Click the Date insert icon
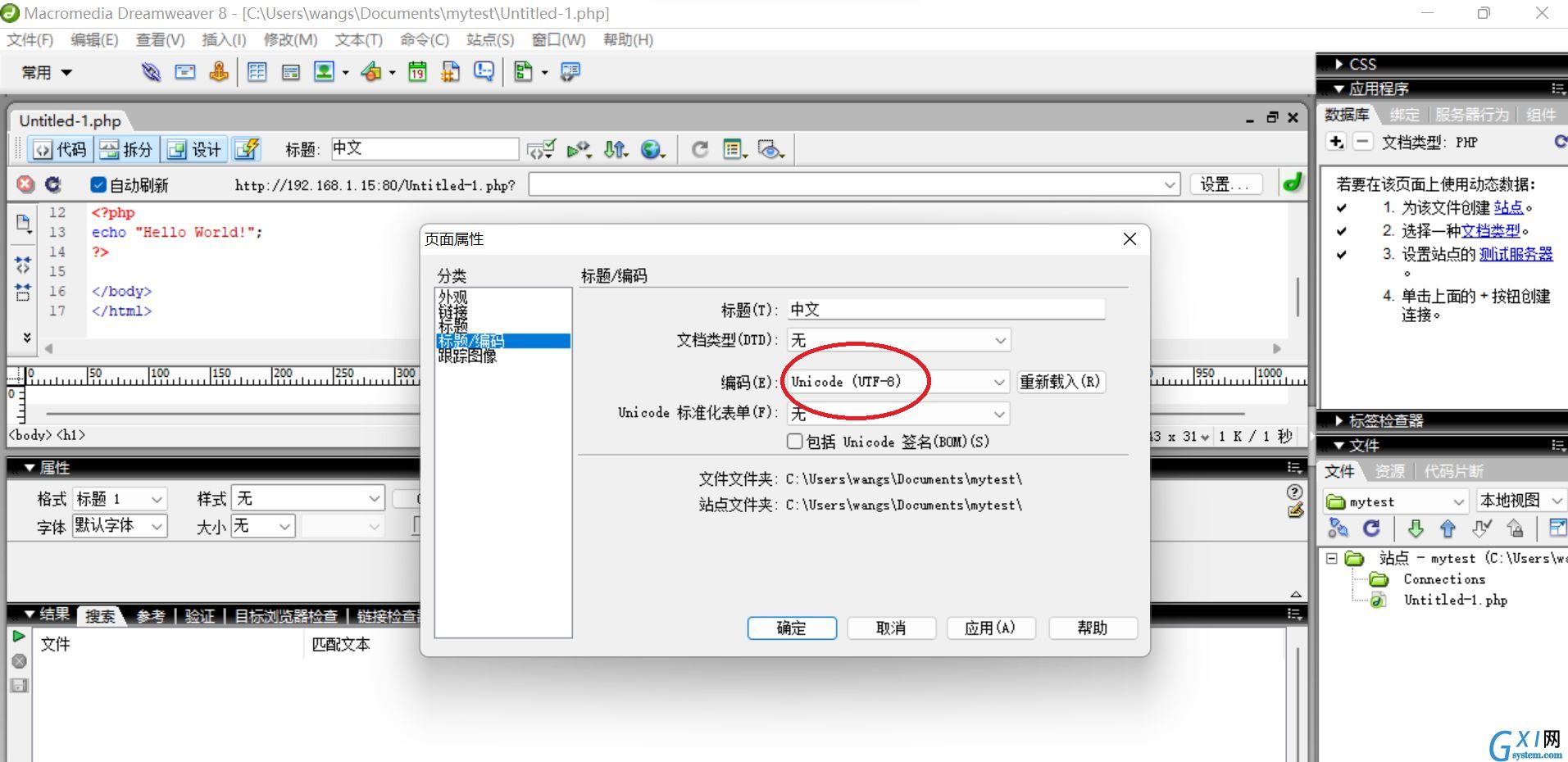The image size is (1568, 762). click(x=417, y=72)
